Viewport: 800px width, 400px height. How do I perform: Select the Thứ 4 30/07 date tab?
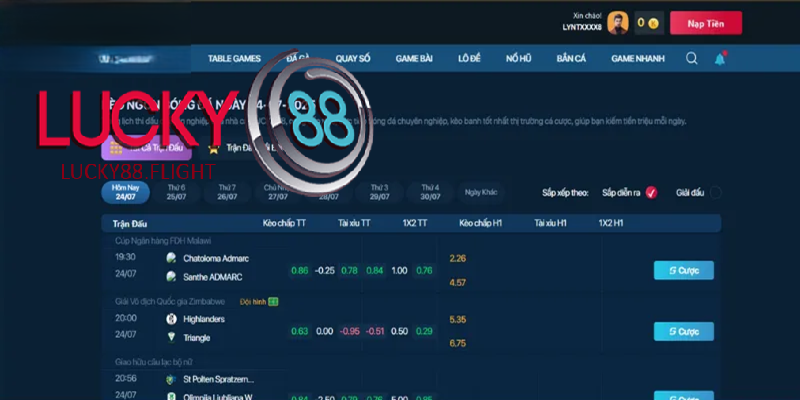coord(430,192)
